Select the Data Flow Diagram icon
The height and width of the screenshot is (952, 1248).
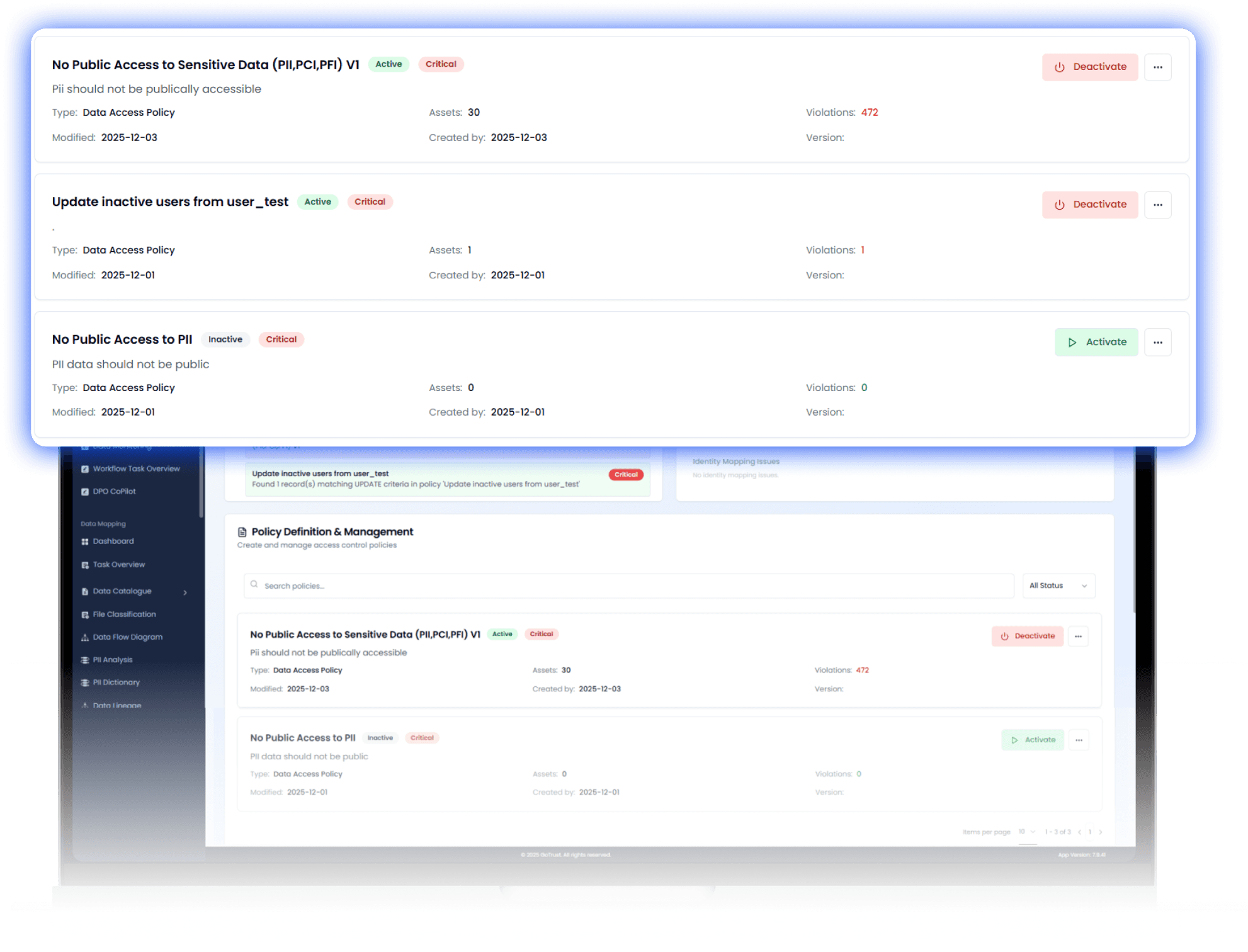86,637
